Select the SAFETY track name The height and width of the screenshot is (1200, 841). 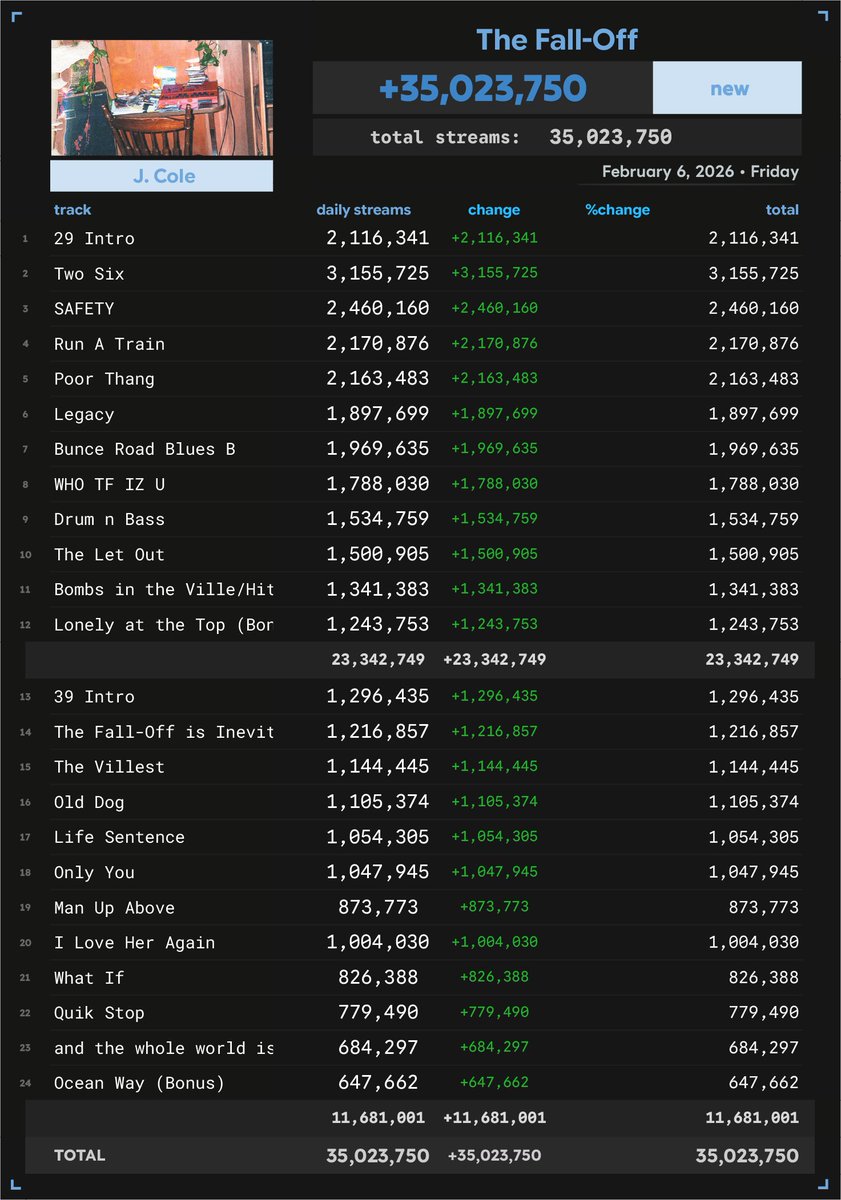click(84, 309)
